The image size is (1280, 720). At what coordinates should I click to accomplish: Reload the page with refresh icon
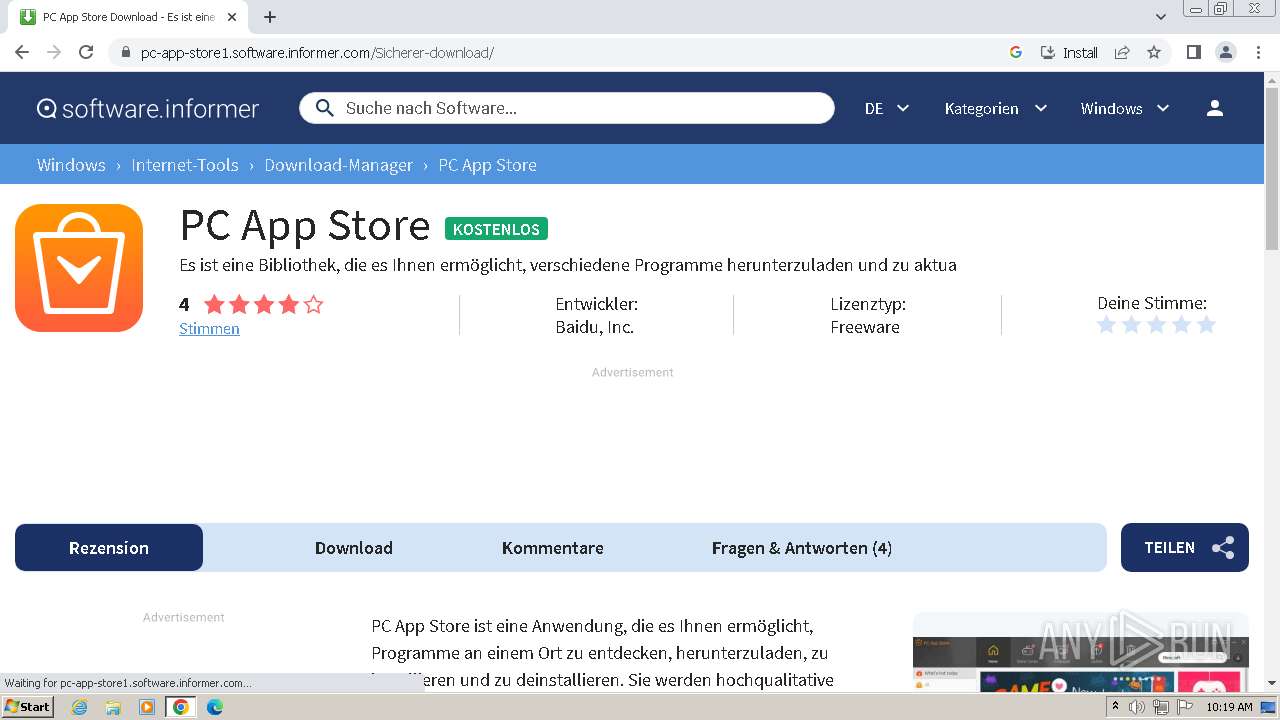point(86,53)
